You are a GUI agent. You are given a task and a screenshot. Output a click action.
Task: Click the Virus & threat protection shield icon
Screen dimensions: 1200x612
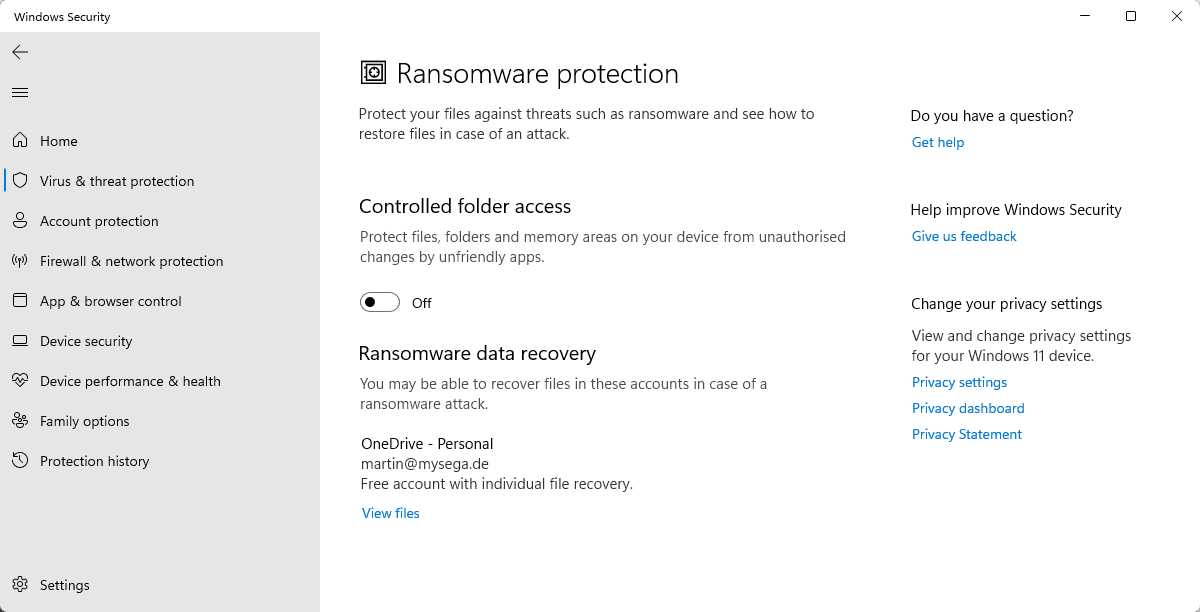[20, 181]
